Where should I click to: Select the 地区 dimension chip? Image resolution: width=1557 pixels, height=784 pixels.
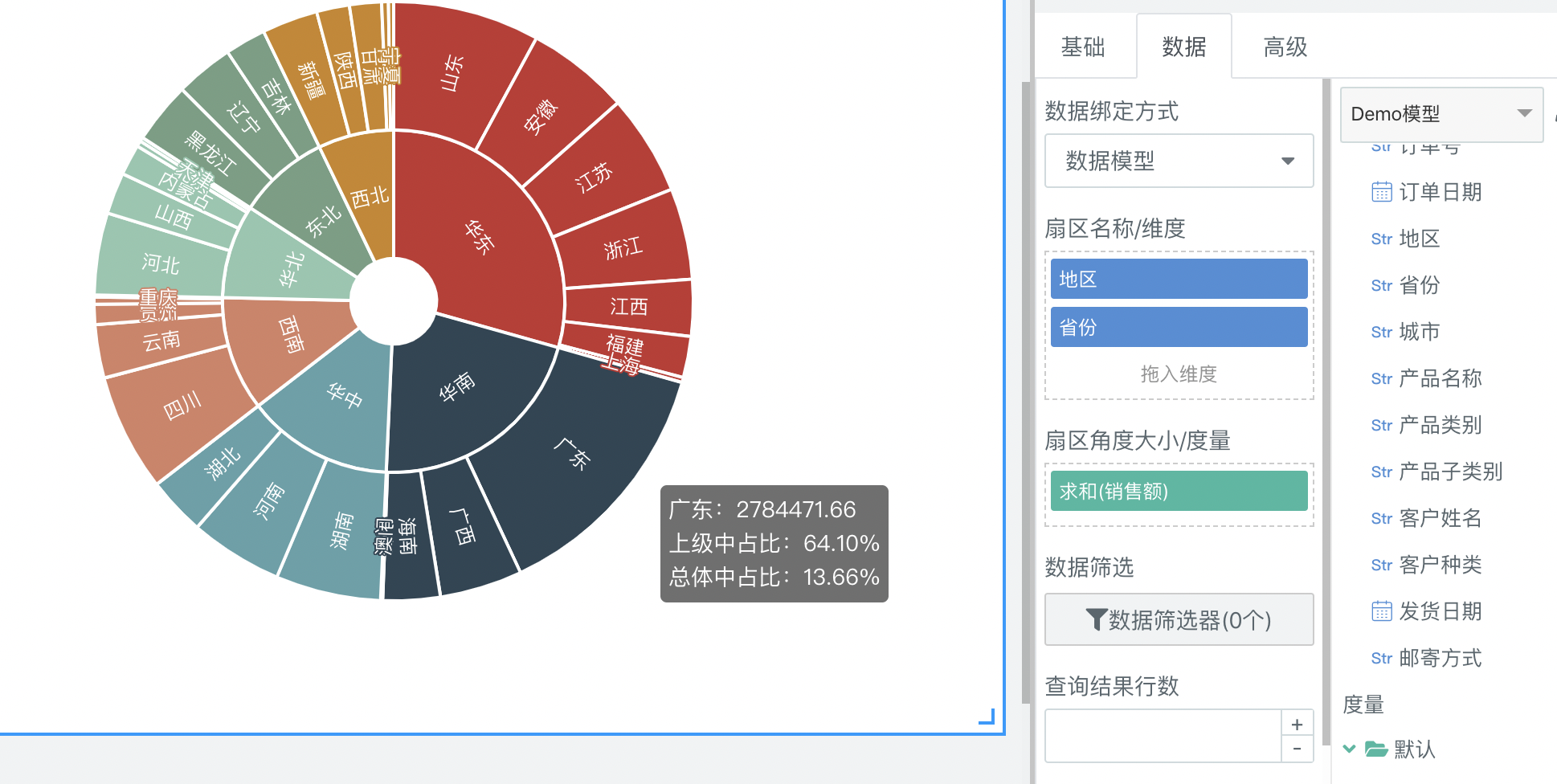(x=1179, y=279)
